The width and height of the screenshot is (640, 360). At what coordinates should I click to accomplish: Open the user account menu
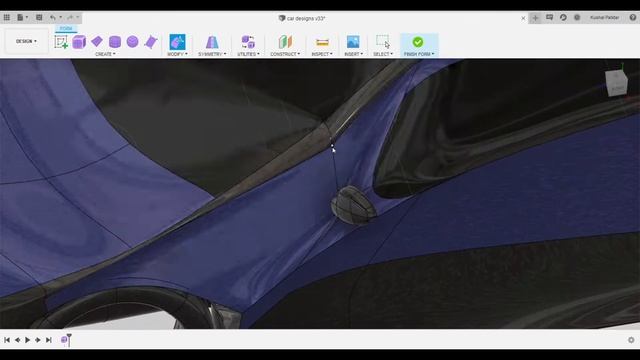[x=604, y=18]
